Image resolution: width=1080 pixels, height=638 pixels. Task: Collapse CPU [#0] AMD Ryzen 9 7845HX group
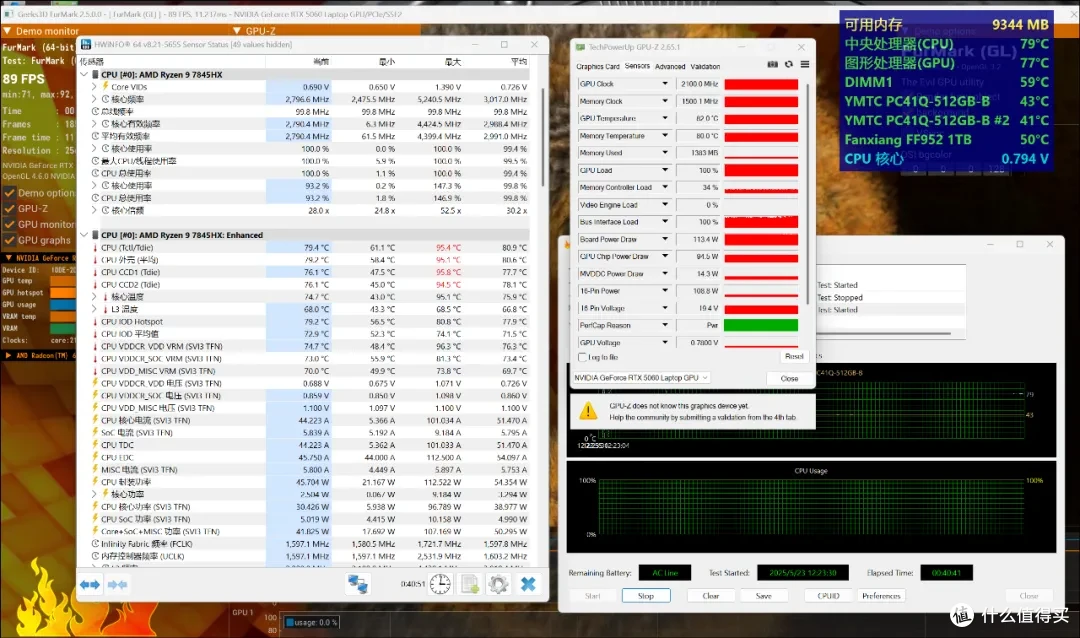(84, 74)
